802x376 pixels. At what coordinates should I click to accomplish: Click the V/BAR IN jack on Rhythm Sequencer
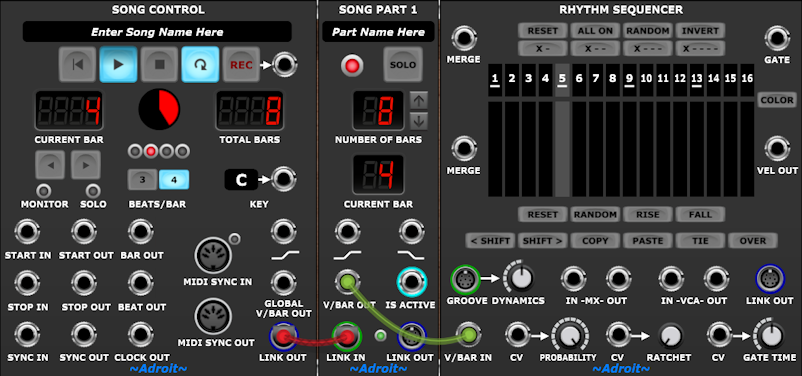coord(468,335)
